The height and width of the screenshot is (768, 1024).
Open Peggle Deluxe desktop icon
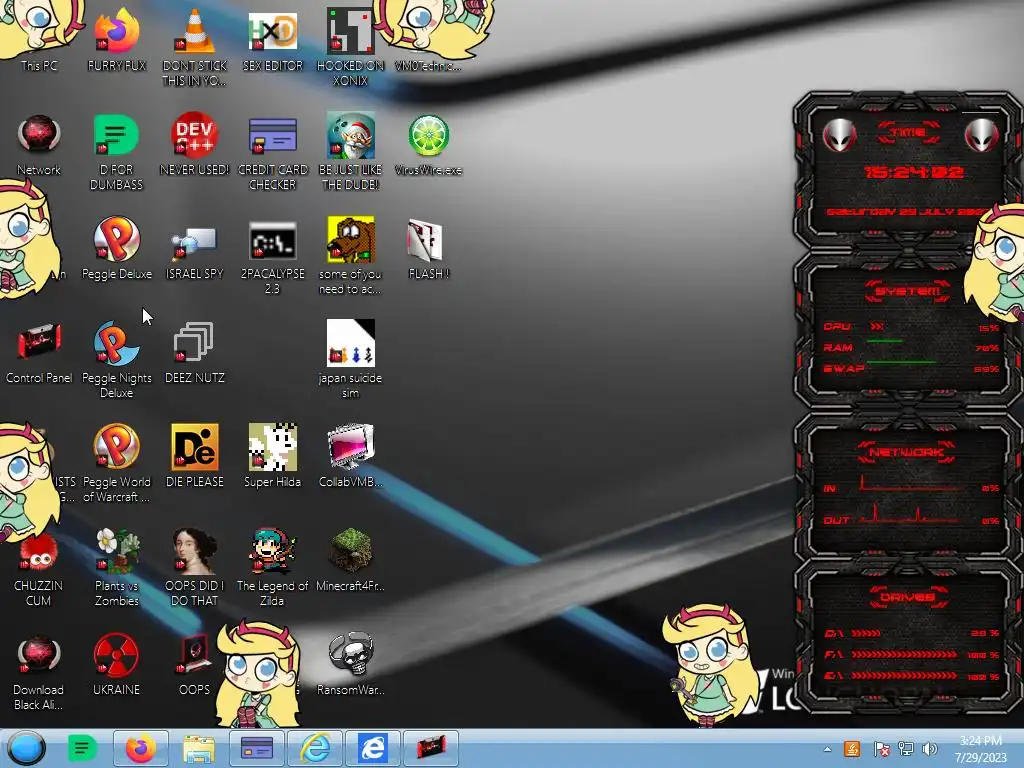click(x=116, y=248)
